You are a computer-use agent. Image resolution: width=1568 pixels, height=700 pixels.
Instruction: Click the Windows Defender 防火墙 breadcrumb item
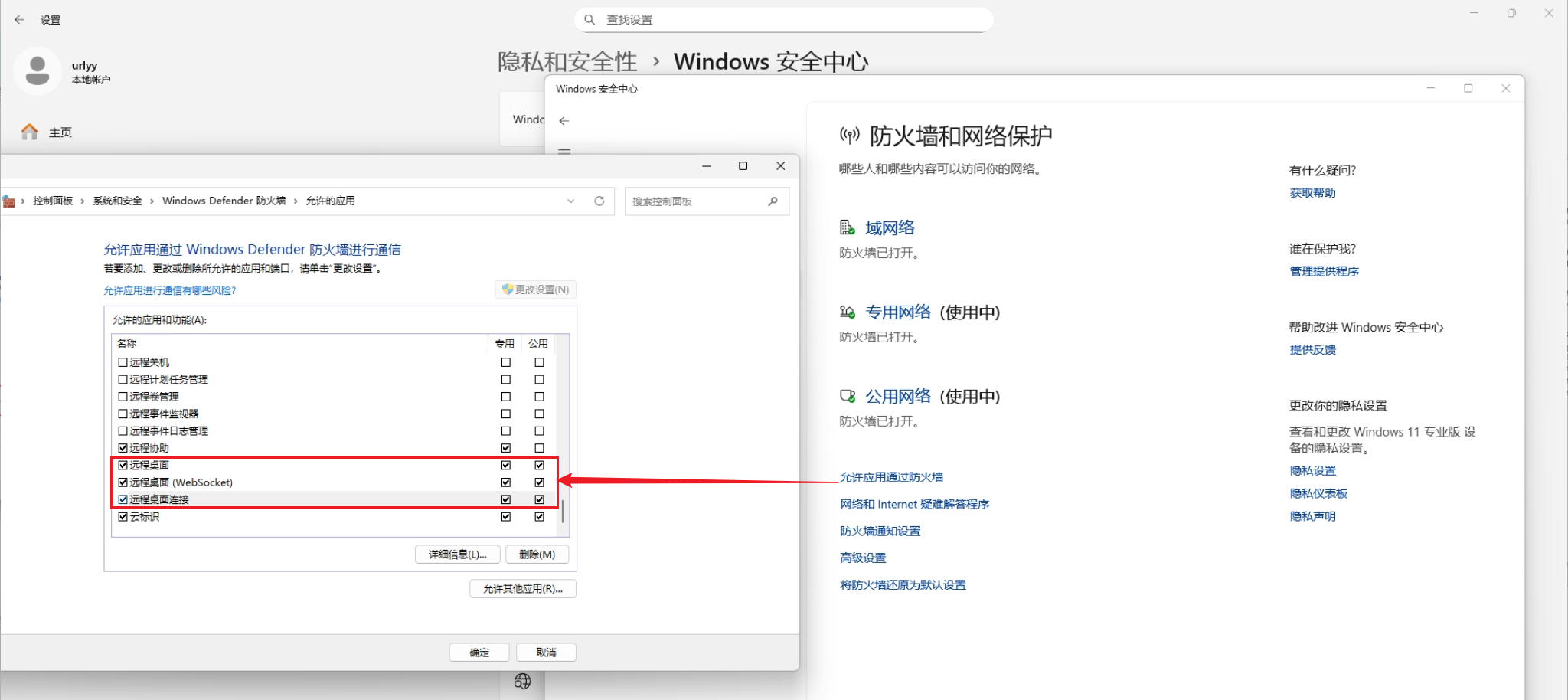coord(224,201)
